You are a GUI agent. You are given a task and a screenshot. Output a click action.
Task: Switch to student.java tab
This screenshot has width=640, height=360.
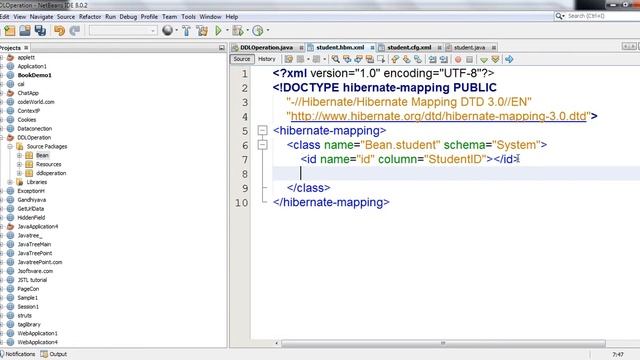coord(469,47)
